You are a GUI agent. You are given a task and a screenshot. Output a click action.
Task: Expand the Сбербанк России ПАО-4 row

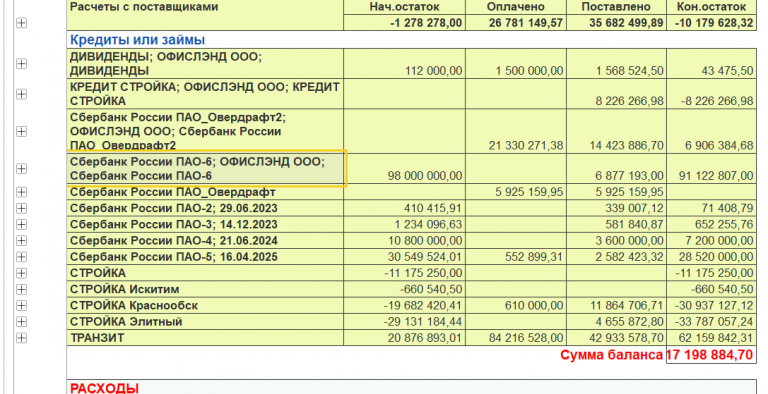[21, 241]
